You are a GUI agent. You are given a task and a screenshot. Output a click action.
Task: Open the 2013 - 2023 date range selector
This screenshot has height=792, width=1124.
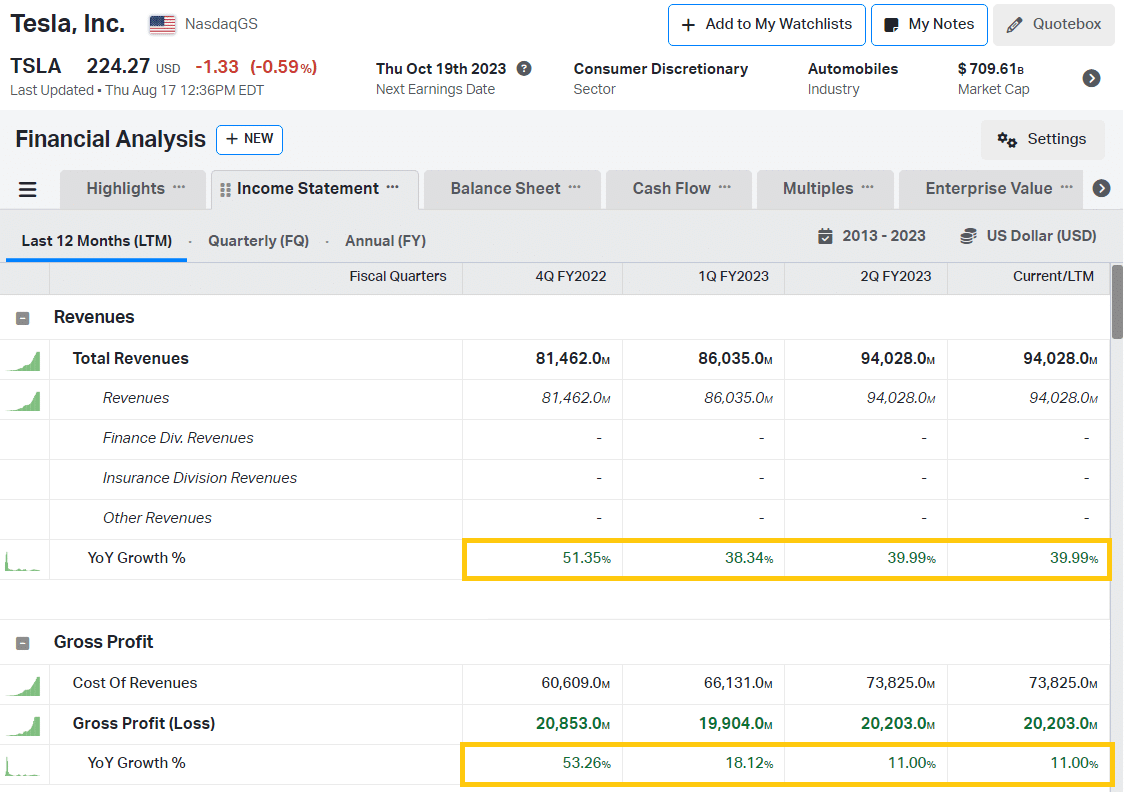tap(872, 237)
